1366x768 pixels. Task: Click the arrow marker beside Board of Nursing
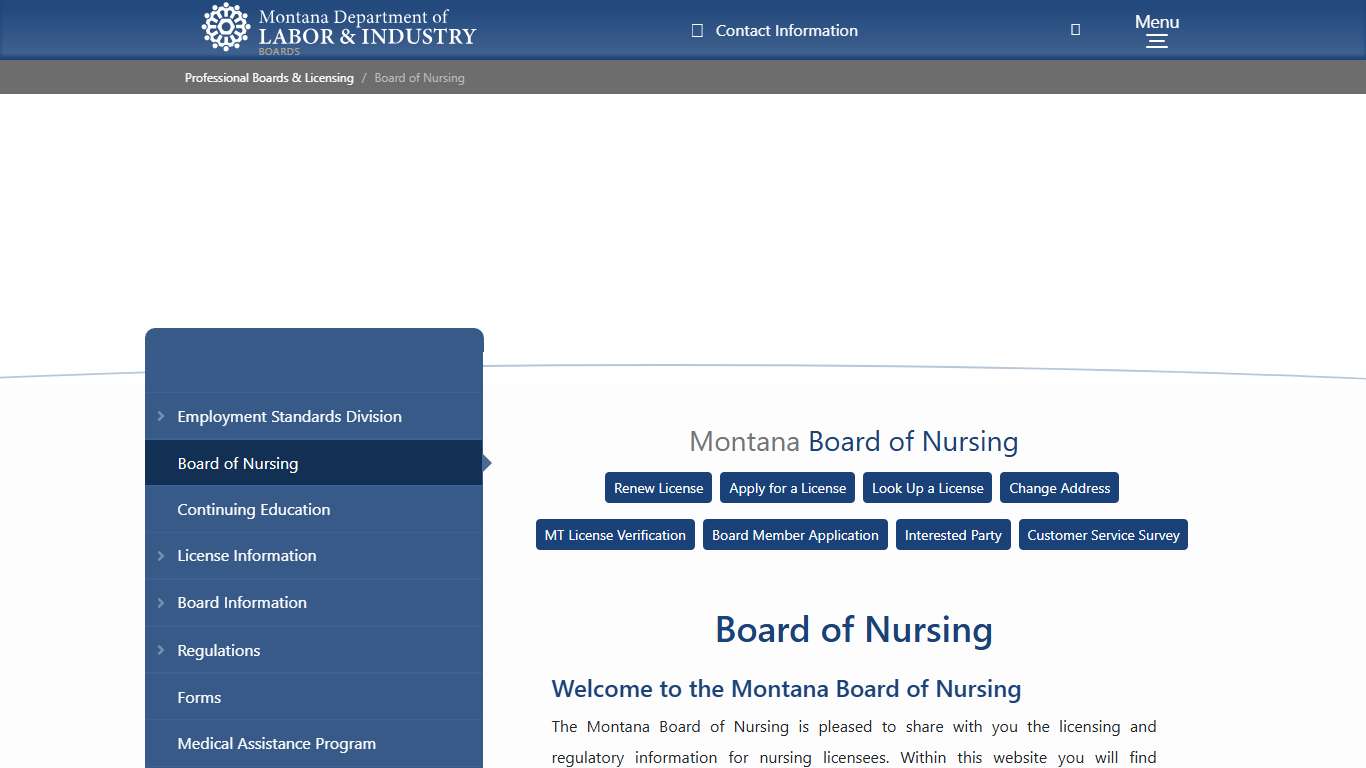pos(487,462)
